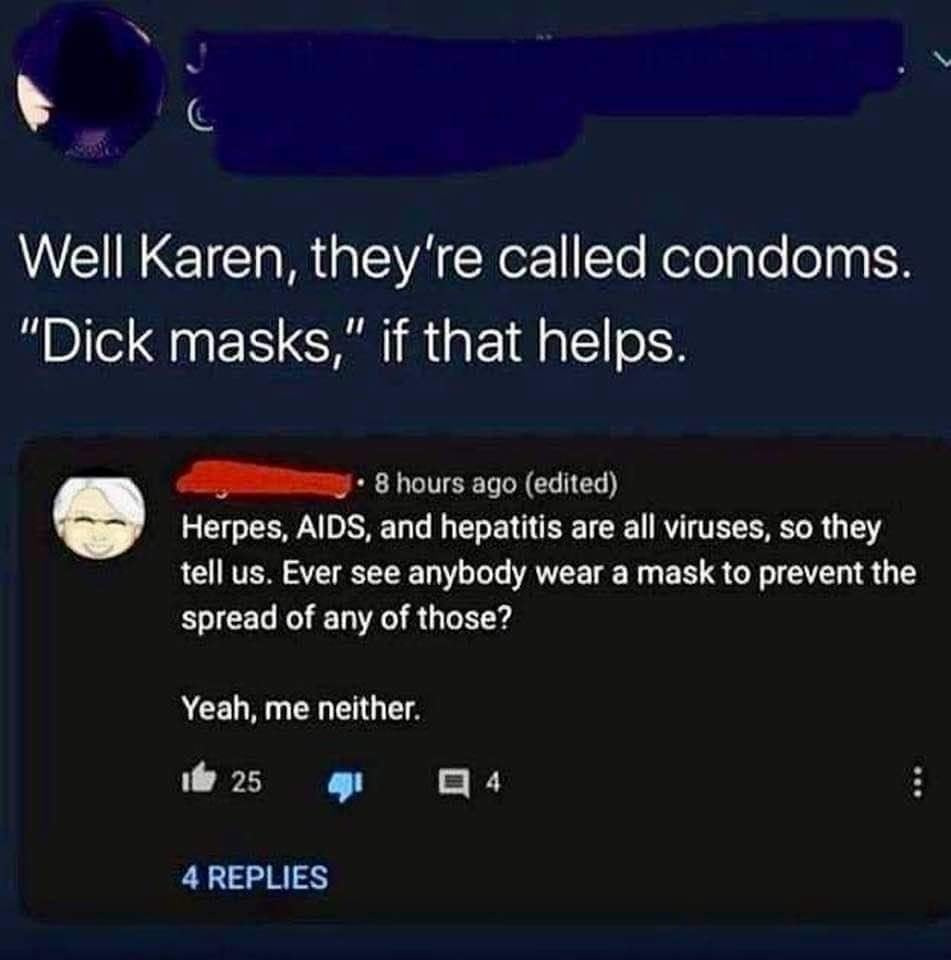This screenshot has height=960, width=951.
Task: Open the embedded comment screenshot image
Action: coord(484,680)
